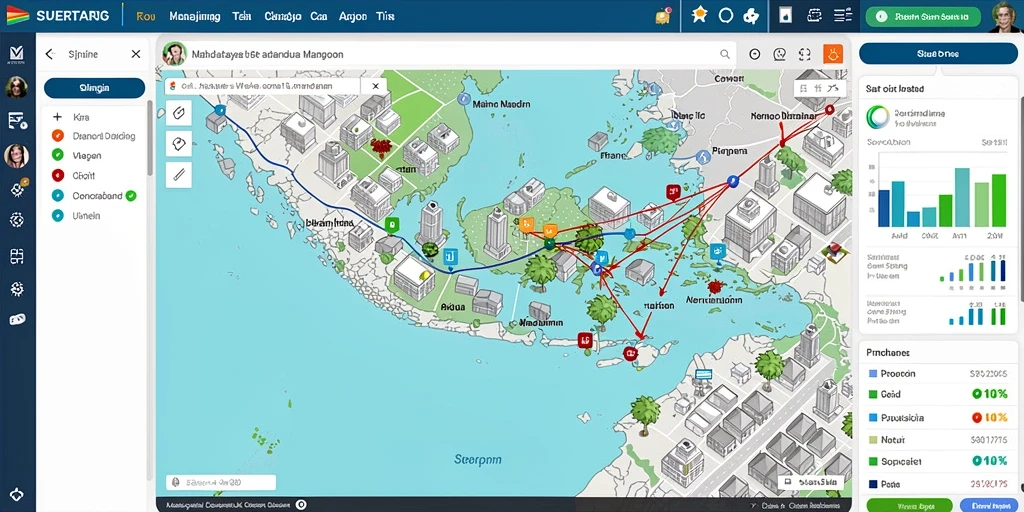Toggle the orange Dranonl Dancing check
The height and width of the screenshot is (512, 1024).
57,136
